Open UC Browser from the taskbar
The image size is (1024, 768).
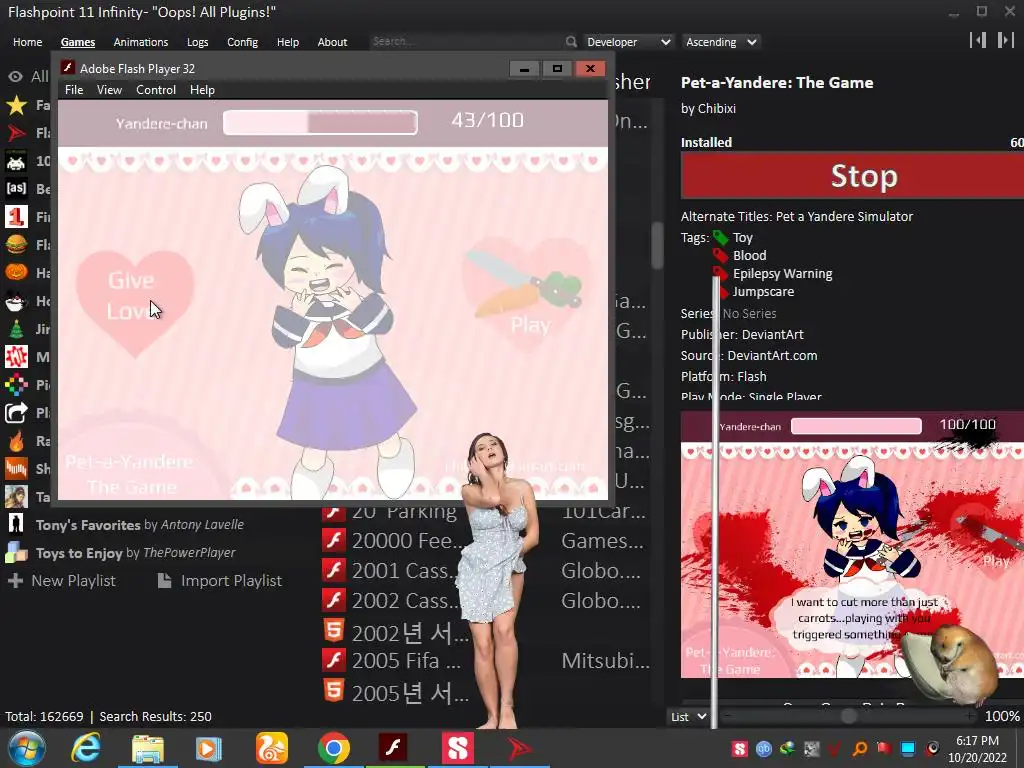pos(271,748)
